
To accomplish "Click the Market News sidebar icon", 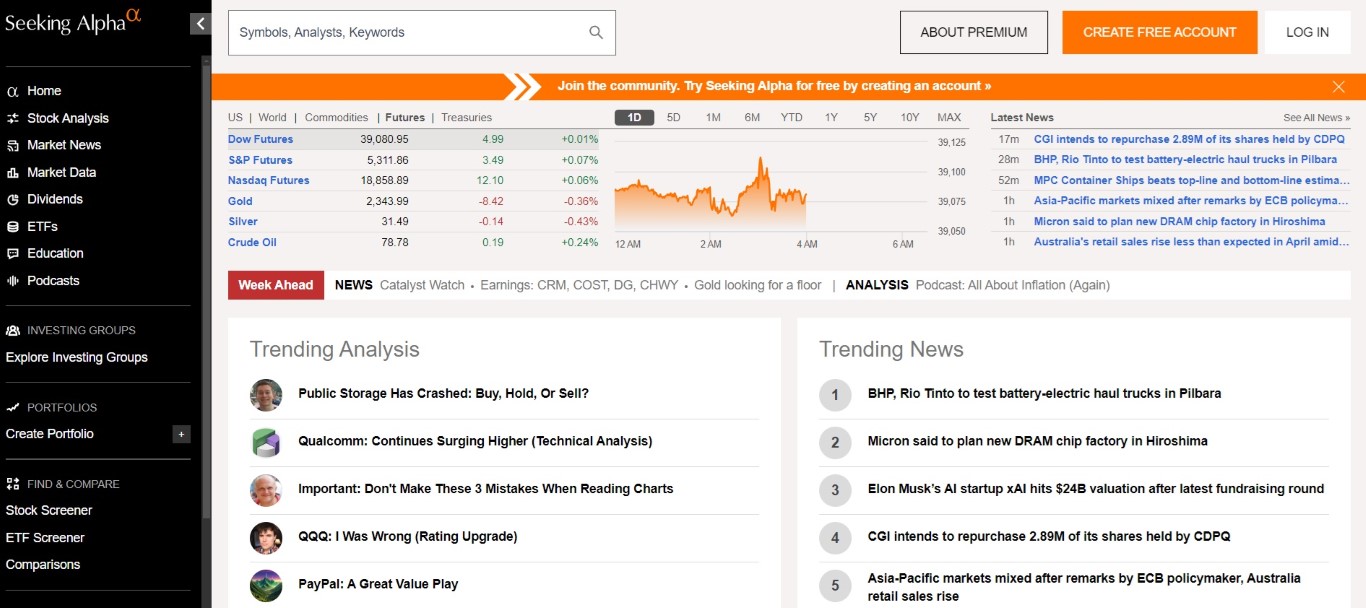I will (x=13, y=145).
